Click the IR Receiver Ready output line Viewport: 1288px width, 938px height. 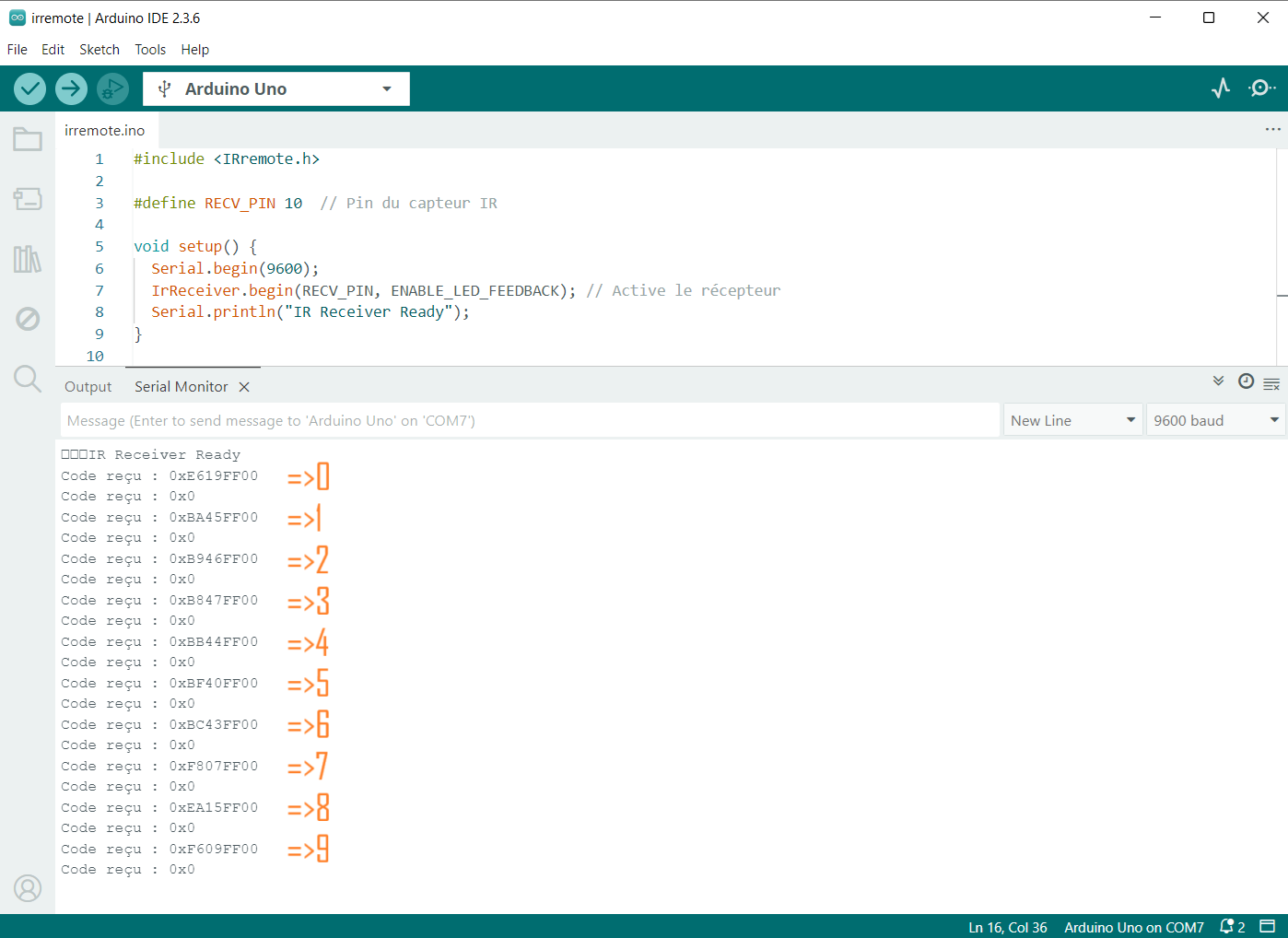[151, 454]
